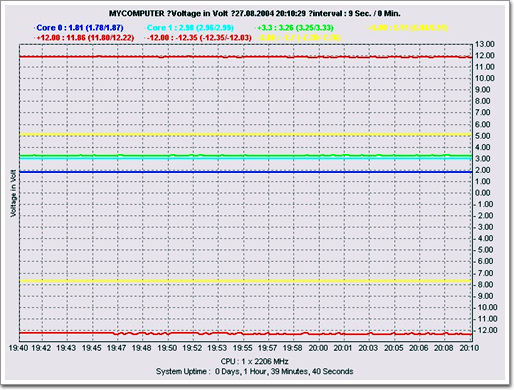The height and width of the screenshot is (390, 514).
Task: Click the 20:03 time label
Action: point(368,348)
